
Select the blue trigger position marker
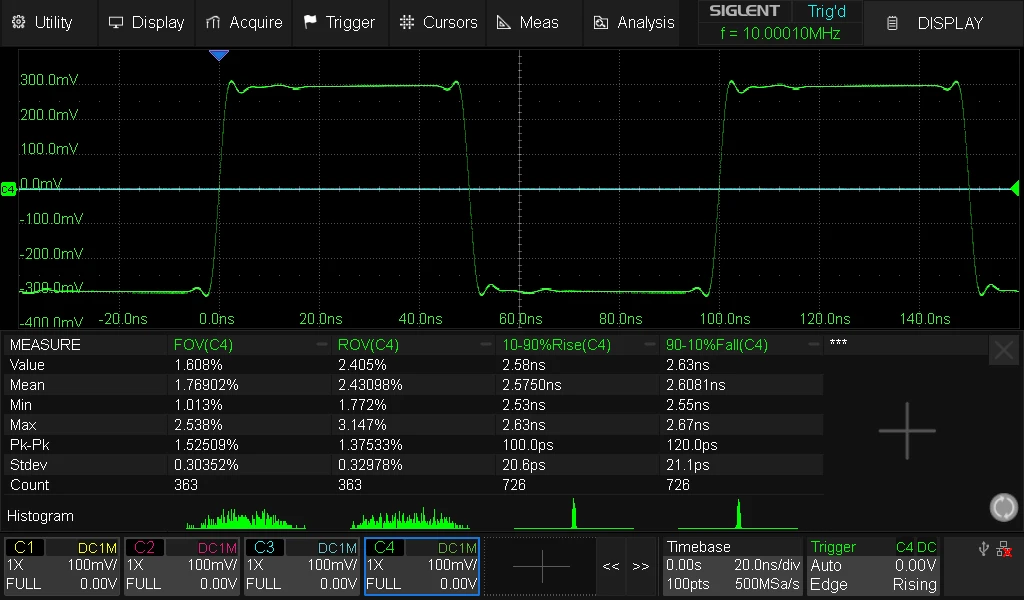point(219,55)
